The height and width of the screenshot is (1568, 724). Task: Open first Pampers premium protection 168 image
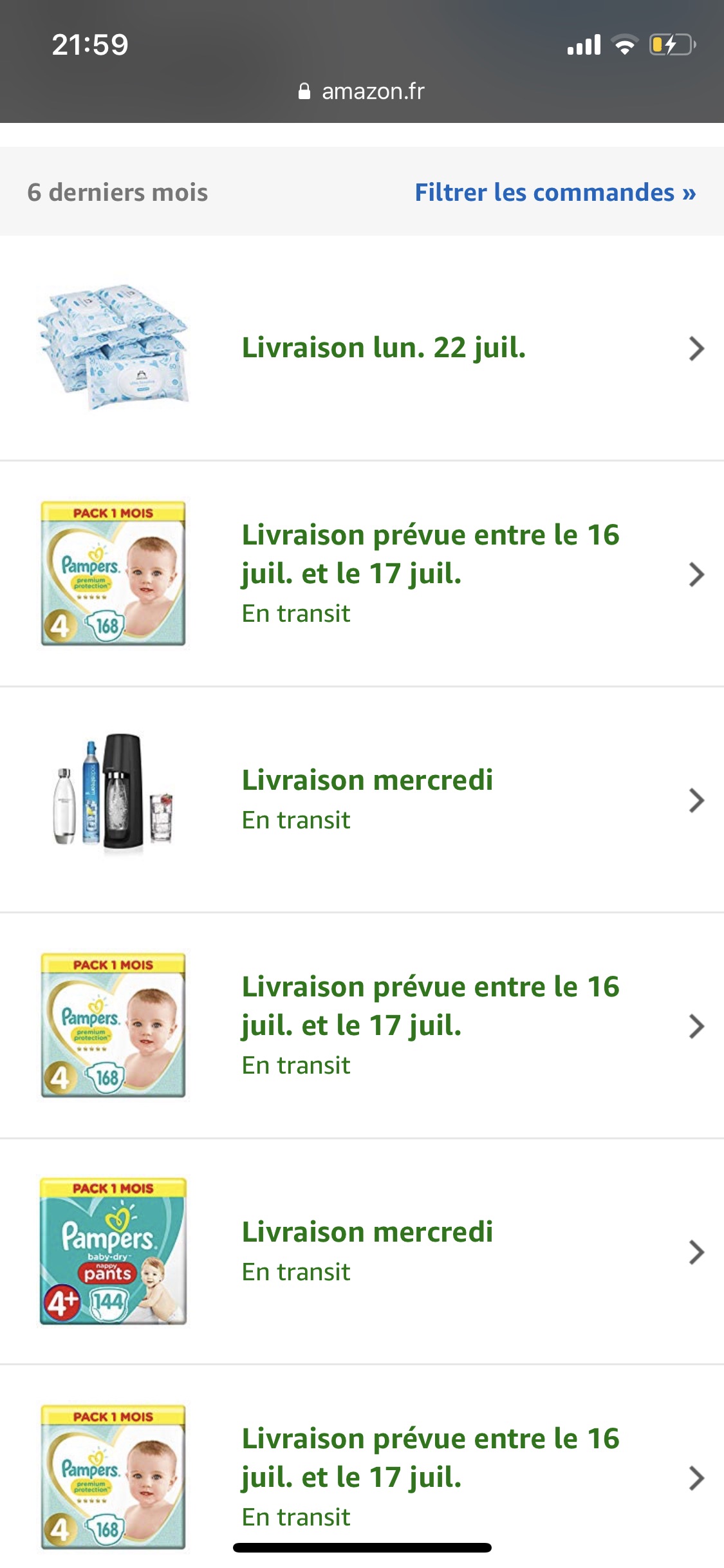point(113,574)
